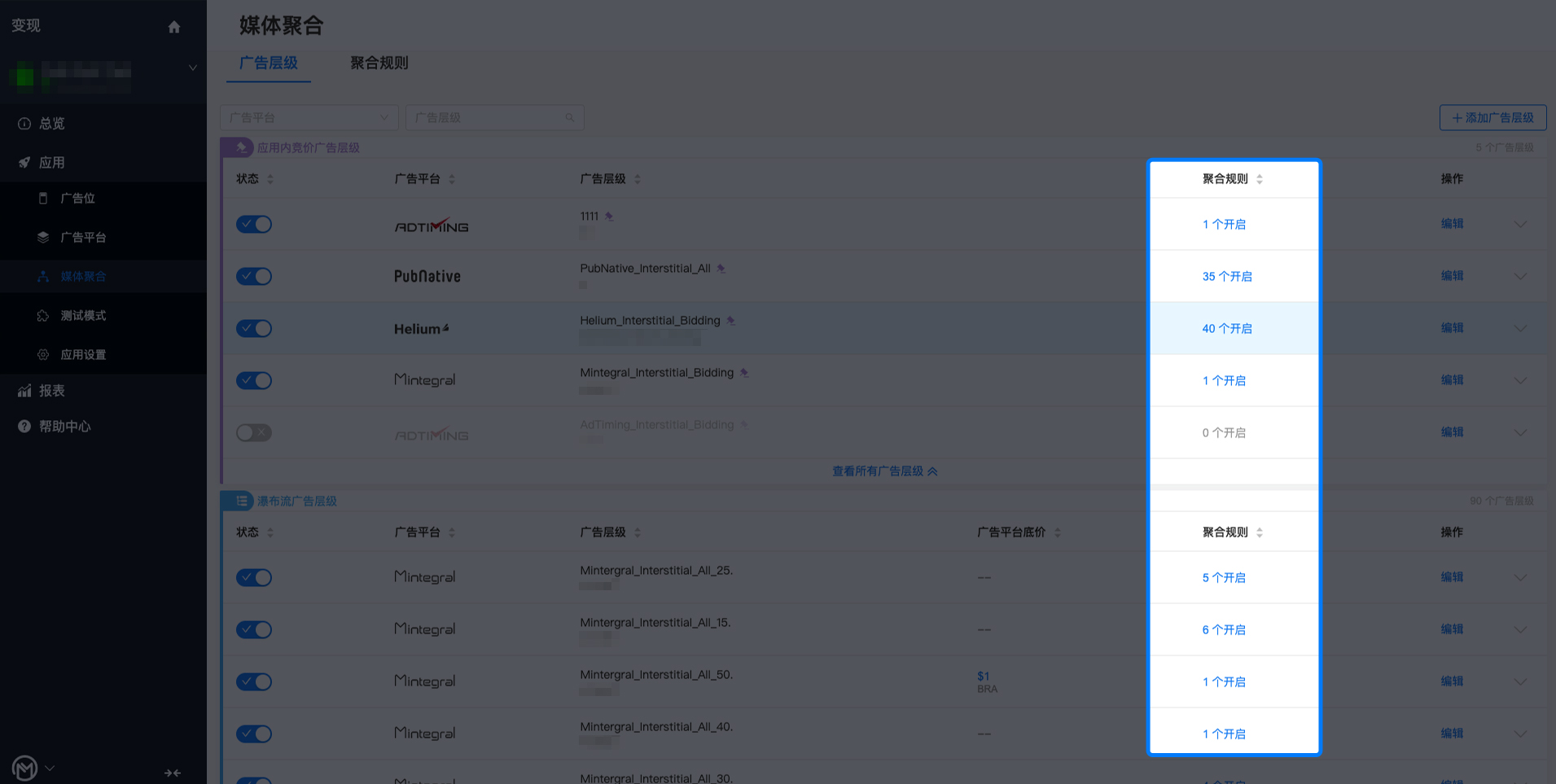Click the collapse sidebar arrows icon
The width and height of the screenshot is (1556, 784).
[173, 773]
